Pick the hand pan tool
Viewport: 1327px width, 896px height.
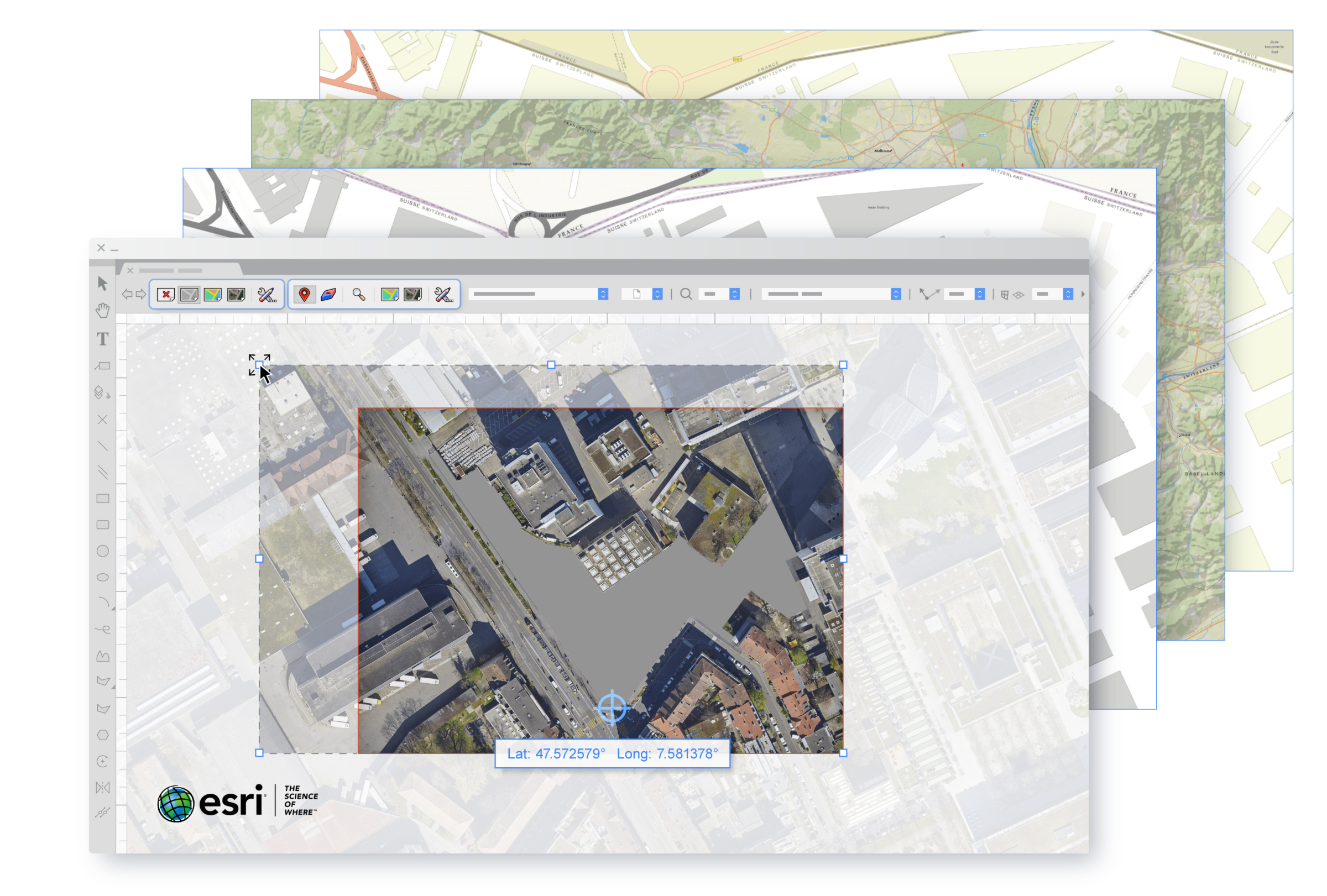point(103,311)
